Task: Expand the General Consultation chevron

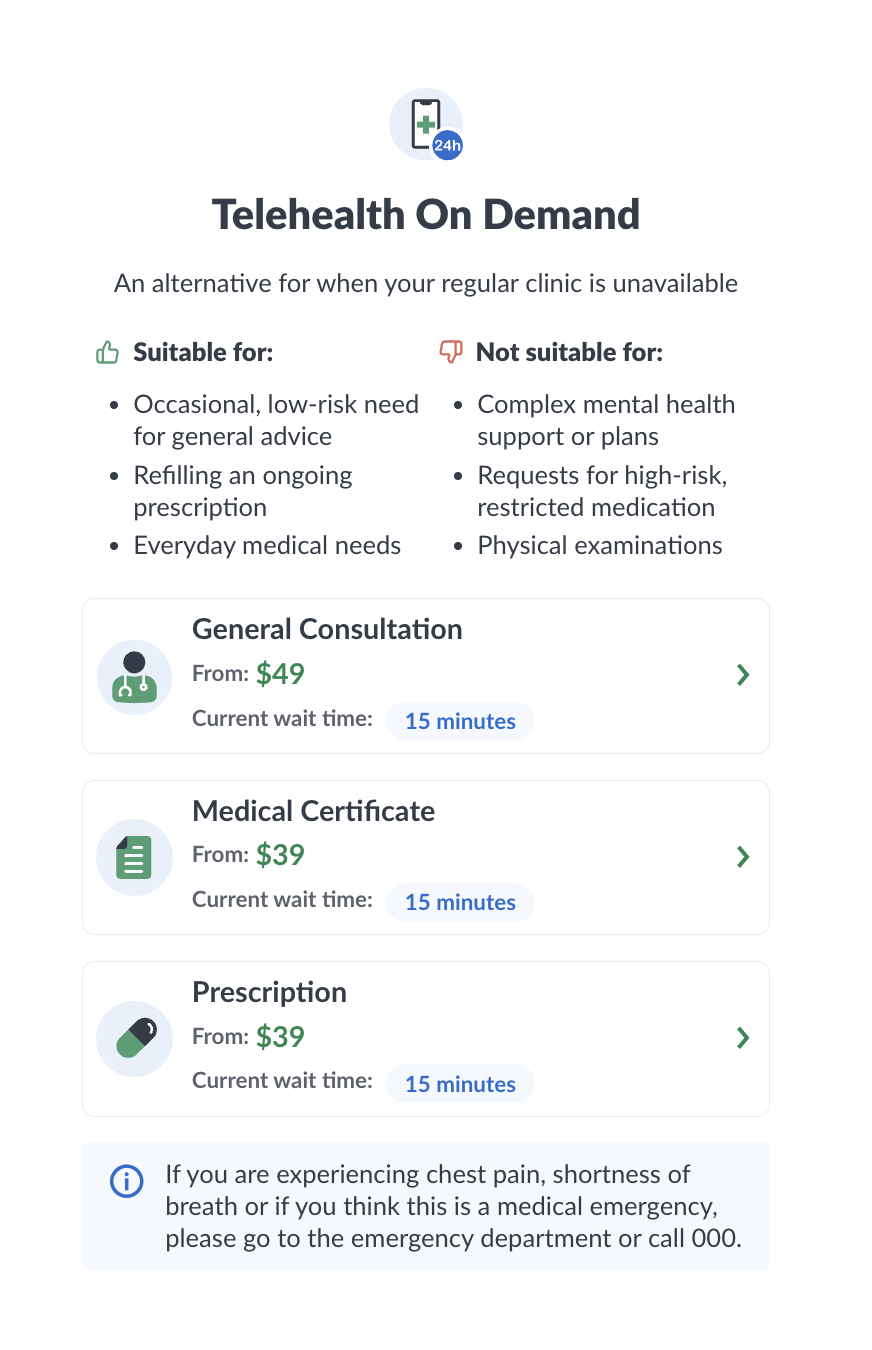Action: click(743, 675)
